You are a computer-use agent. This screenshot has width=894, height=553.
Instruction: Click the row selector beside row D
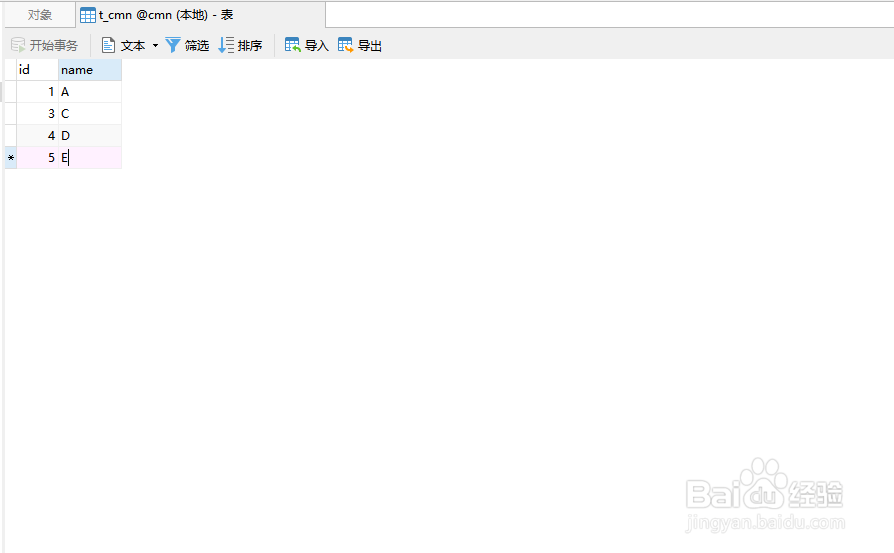click(x=11, y=136)
